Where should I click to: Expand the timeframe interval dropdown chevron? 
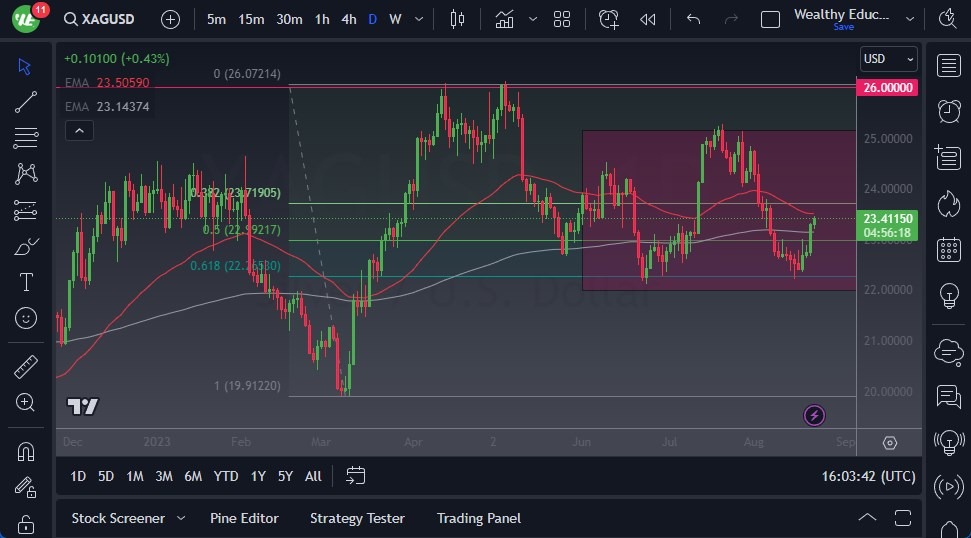pyautogui.click(x=417, y=19)
